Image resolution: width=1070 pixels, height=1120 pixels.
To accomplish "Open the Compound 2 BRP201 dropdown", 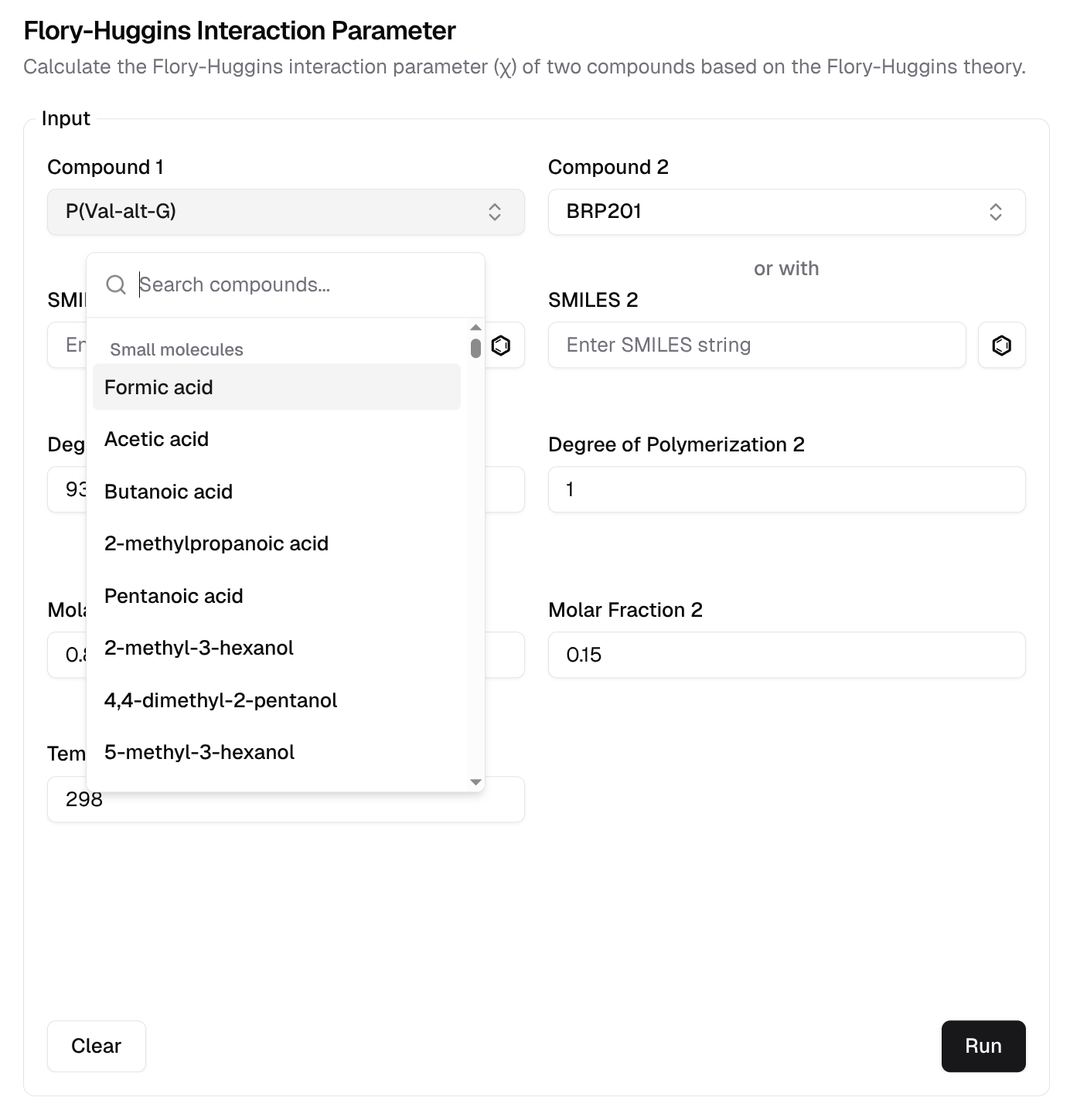I will click(786, 212).
